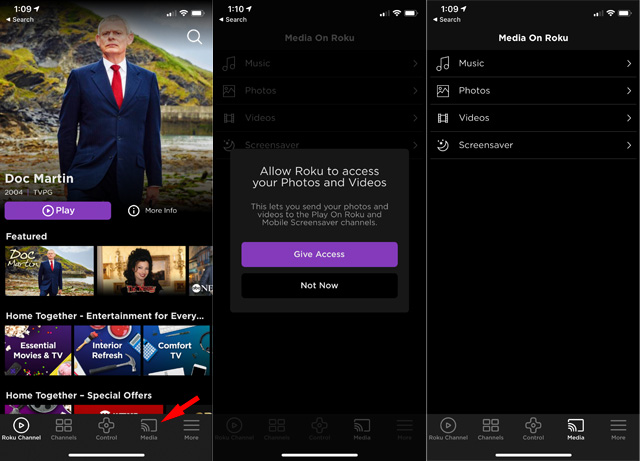Image resolution: width=640 pixels, height=461 pixels.
Task: Go back to Search on the right screen
Action: (x=447, y=20)
